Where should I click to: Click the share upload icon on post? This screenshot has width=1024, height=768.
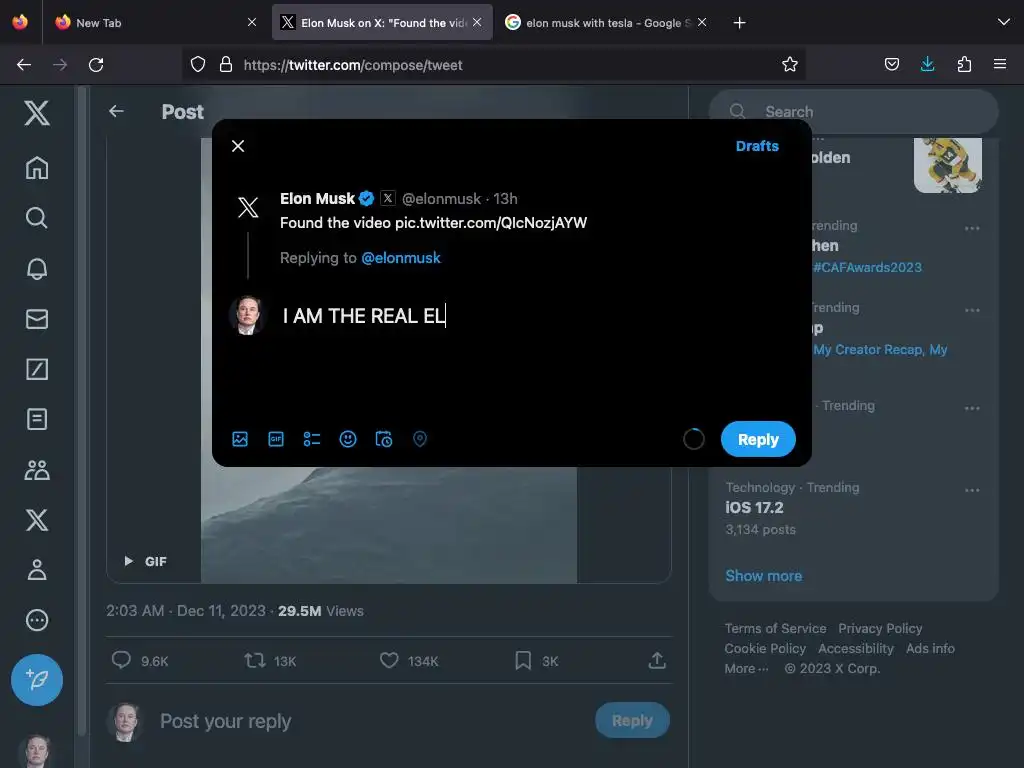[657, 660]
